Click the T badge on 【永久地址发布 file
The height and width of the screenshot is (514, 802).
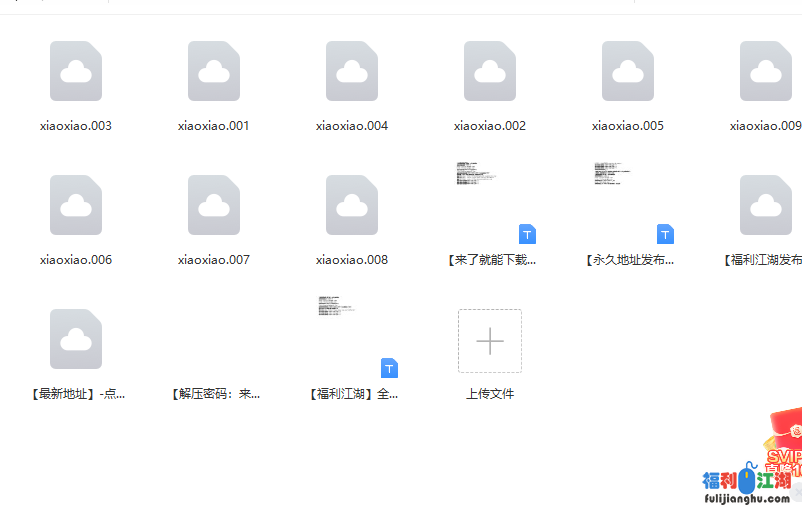coord(665,234)
